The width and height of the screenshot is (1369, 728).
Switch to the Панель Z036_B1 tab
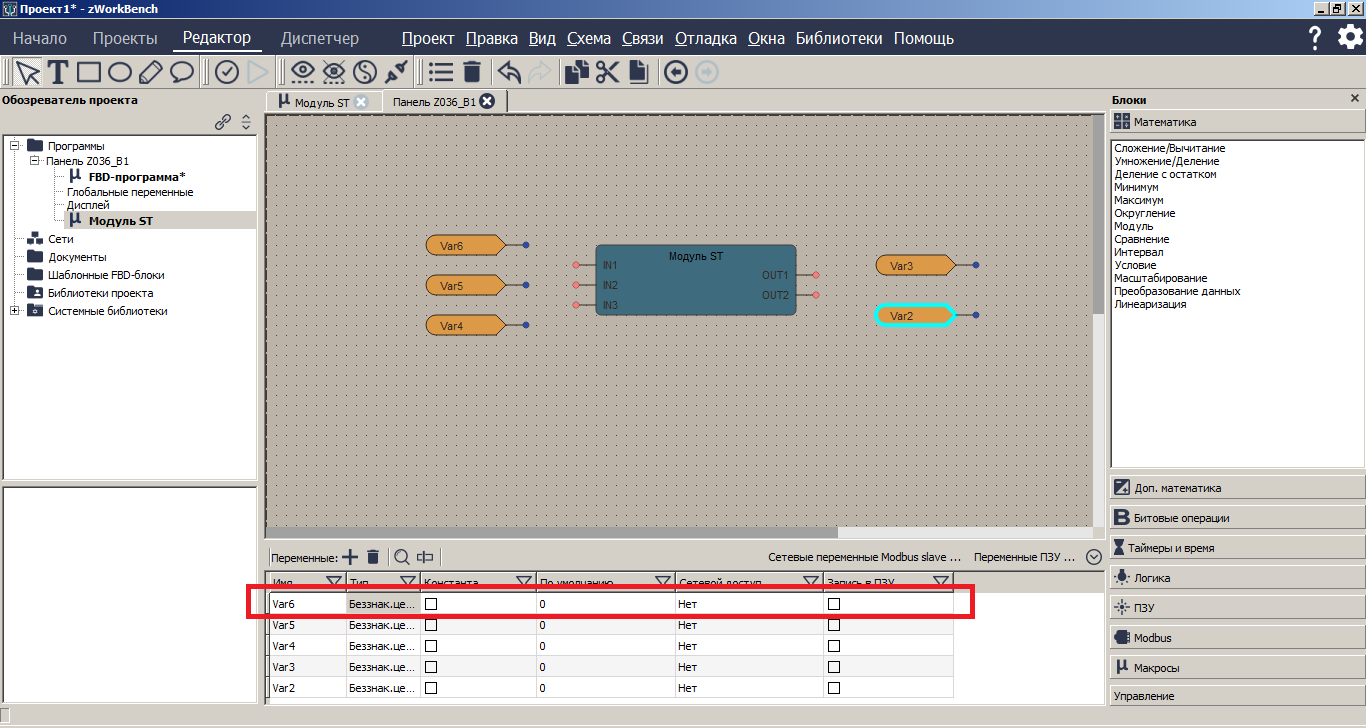pos(435,100)
